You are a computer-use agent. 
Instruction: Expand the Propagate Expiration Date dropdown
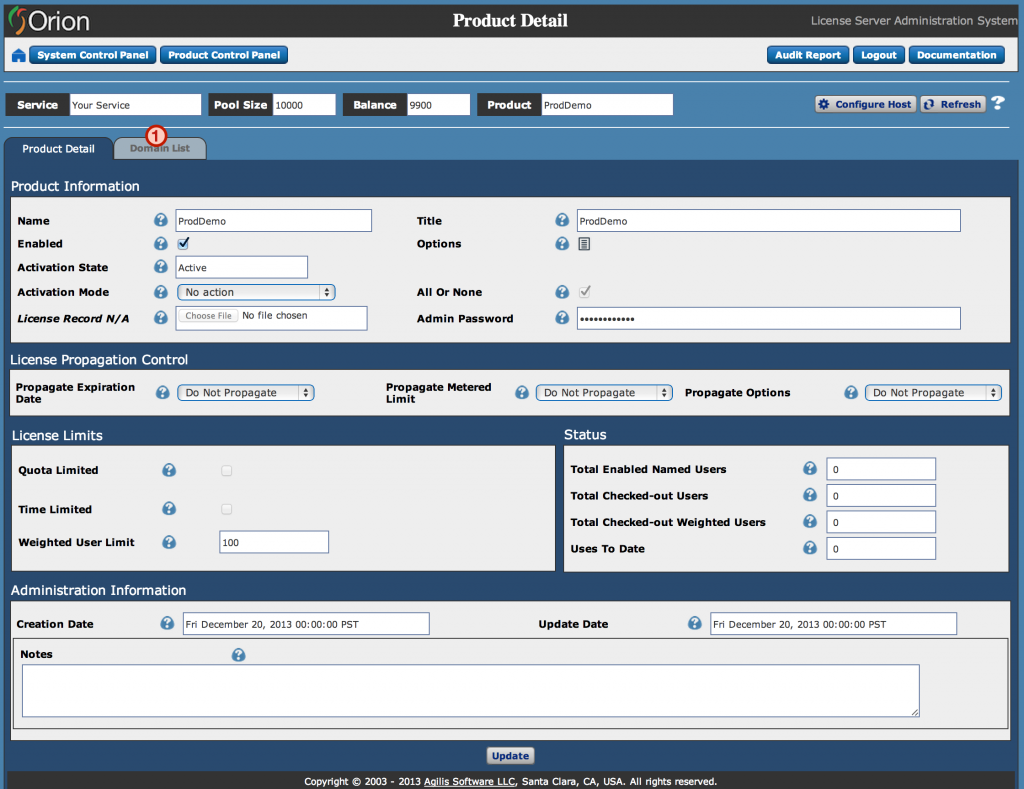[x=246, y=393]
